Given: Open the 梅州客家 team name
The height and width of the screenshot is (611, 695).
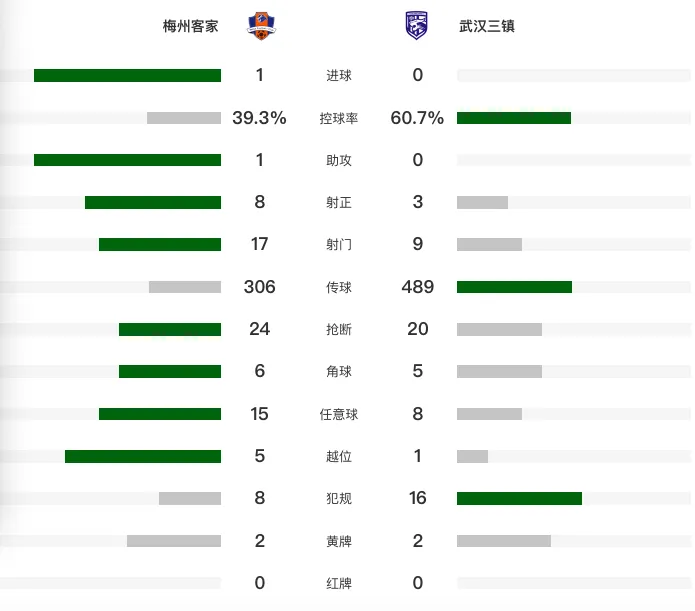Looking at the screenshot, I should click(x=191, y=26).
